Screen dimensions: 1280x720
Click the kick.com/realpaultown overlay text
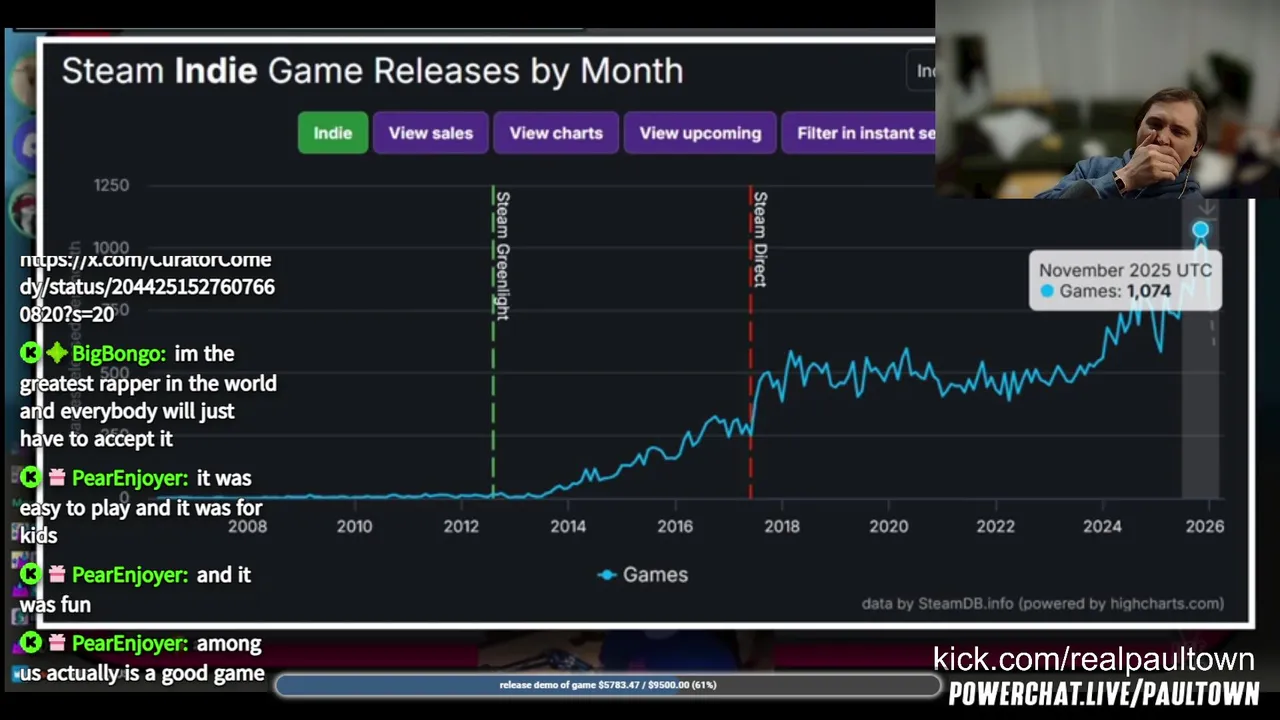[x=1093, y=659]
